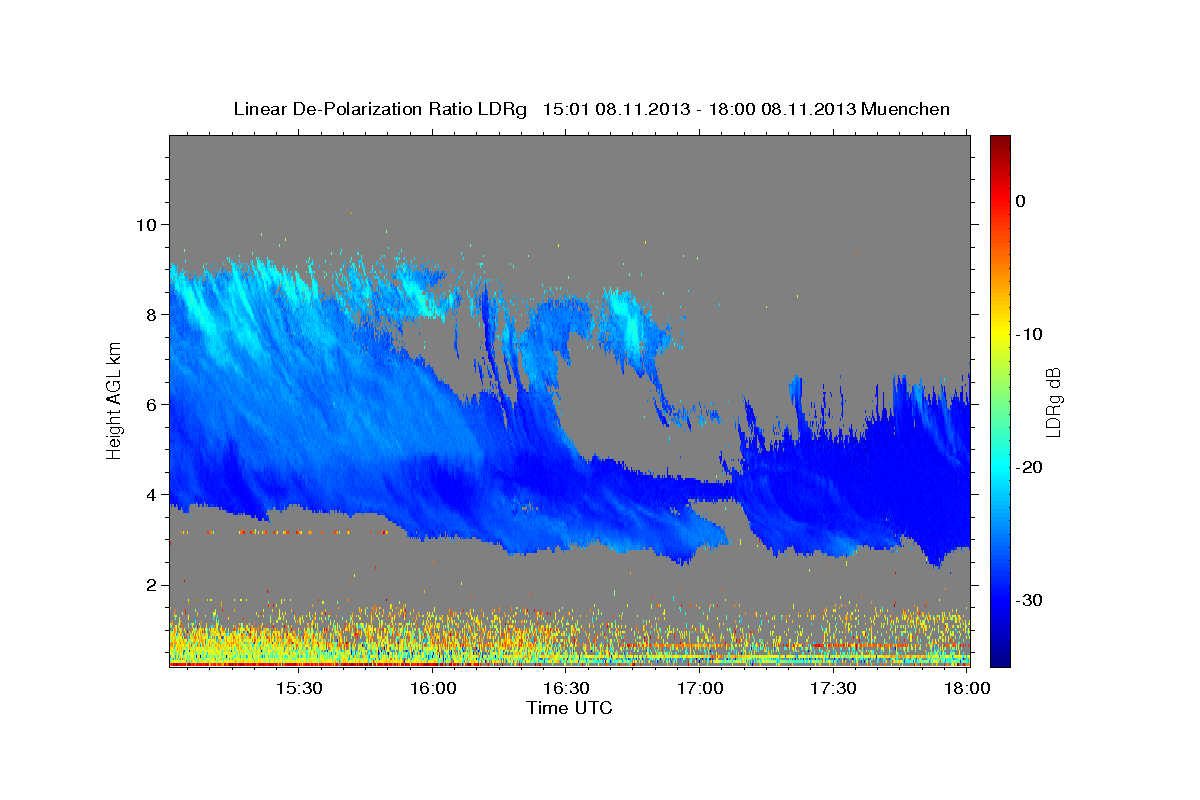Click the 'Height AGL km' axis label

[115, 400]
